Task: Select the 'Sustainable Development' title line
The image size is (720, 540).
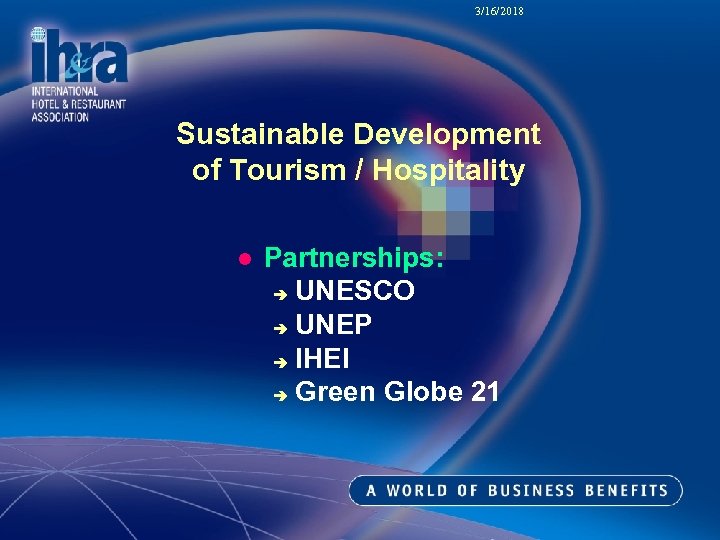Action: (x=358, y=134)
